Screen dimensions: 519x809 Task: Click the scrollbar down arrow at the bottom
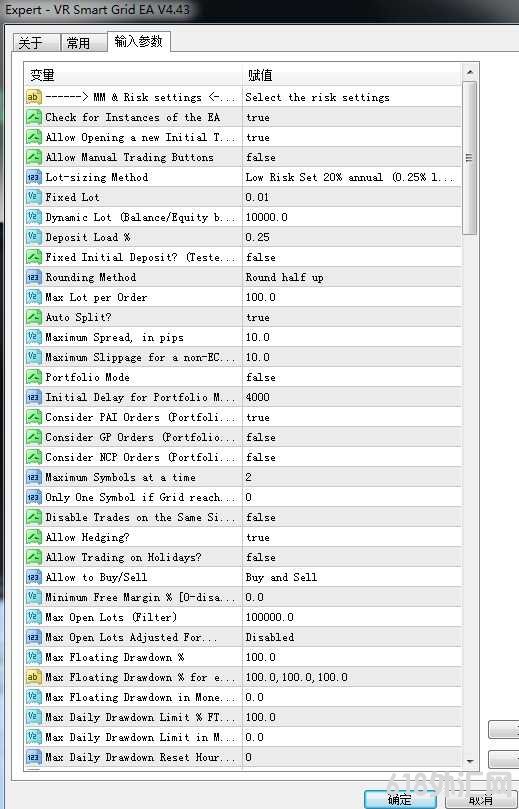469,761
